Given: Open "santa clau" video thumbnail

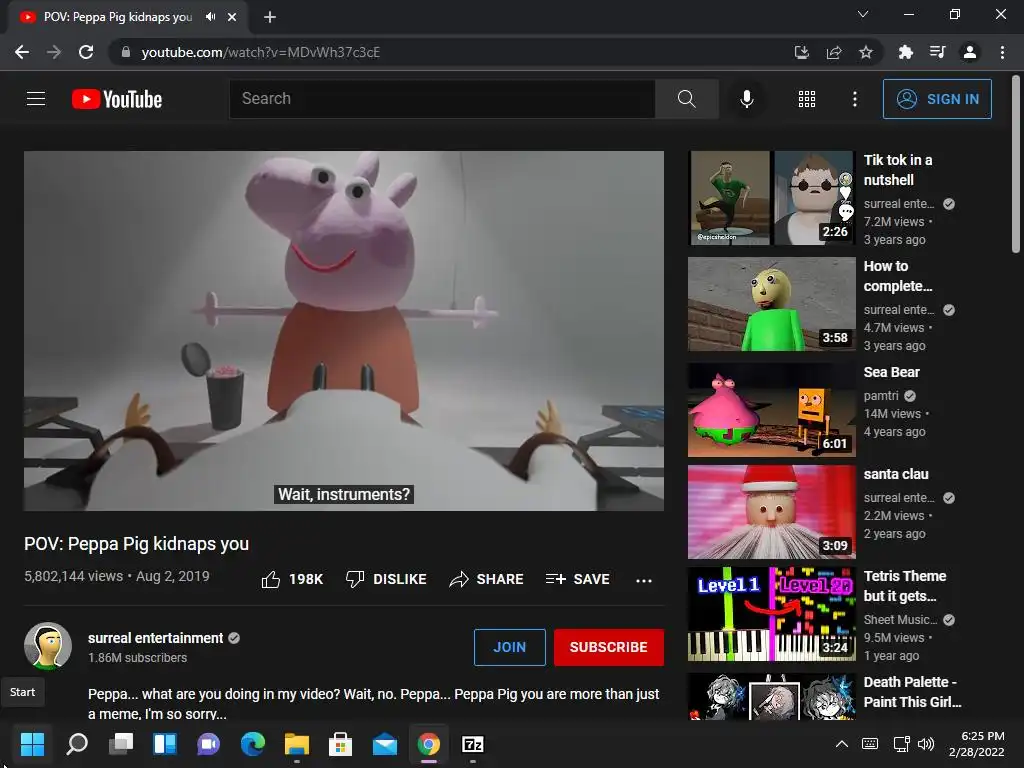Looking at the screenshot, I should (771, 512).
